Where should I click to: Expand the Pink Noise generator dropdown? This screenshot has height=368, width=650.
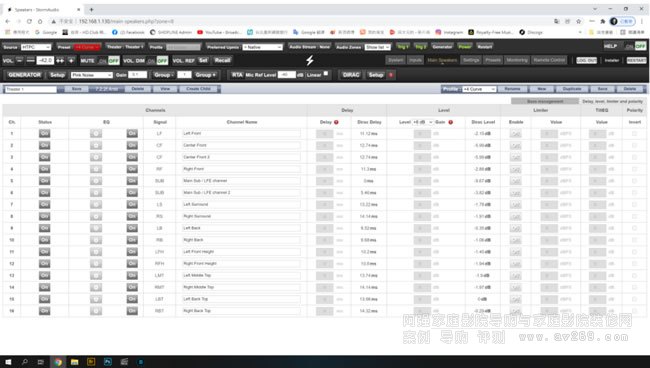tap(92, 75)
